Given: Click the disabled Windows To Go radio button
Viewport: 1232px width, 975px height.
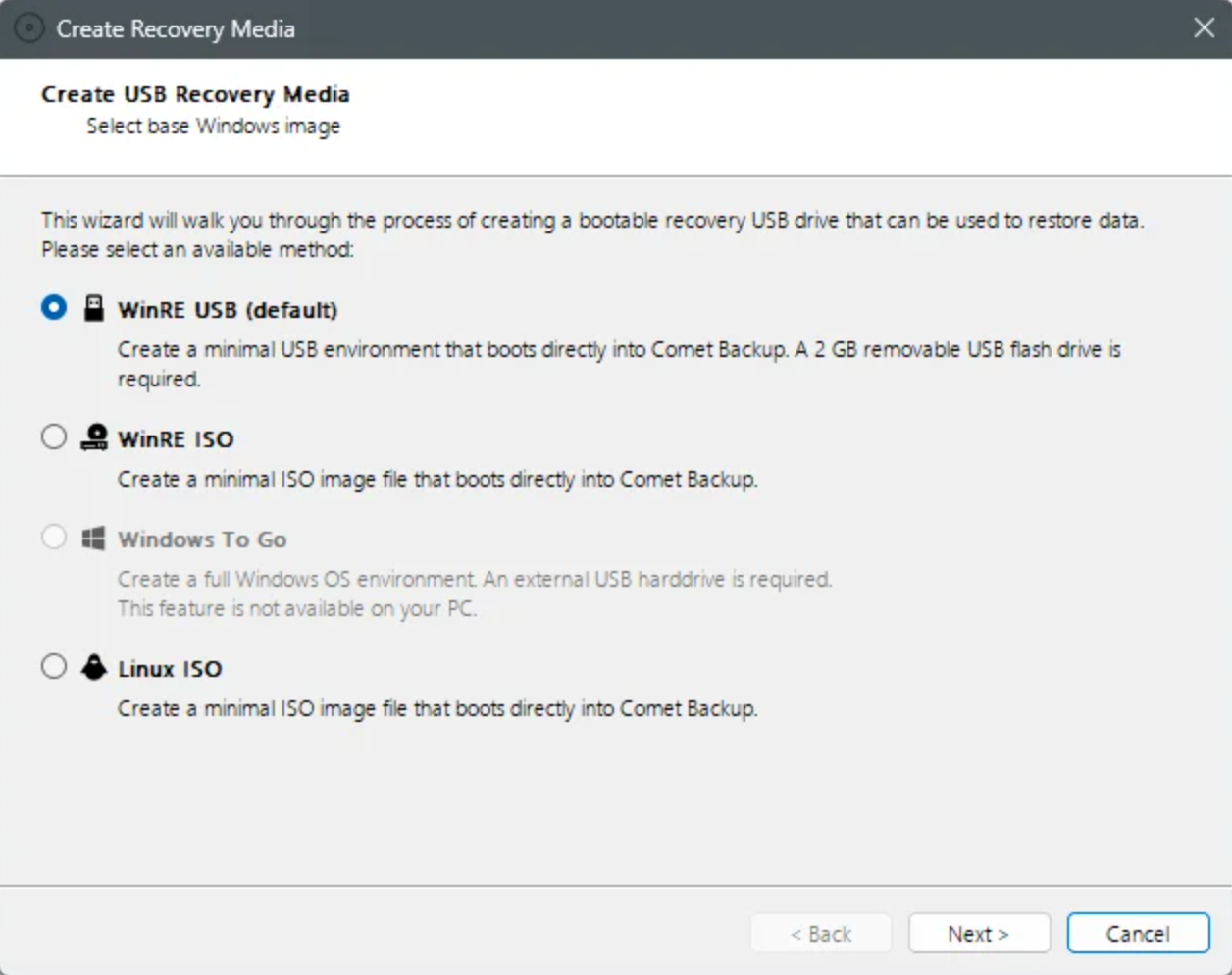Looking at the screenshot, I should 54,538.
